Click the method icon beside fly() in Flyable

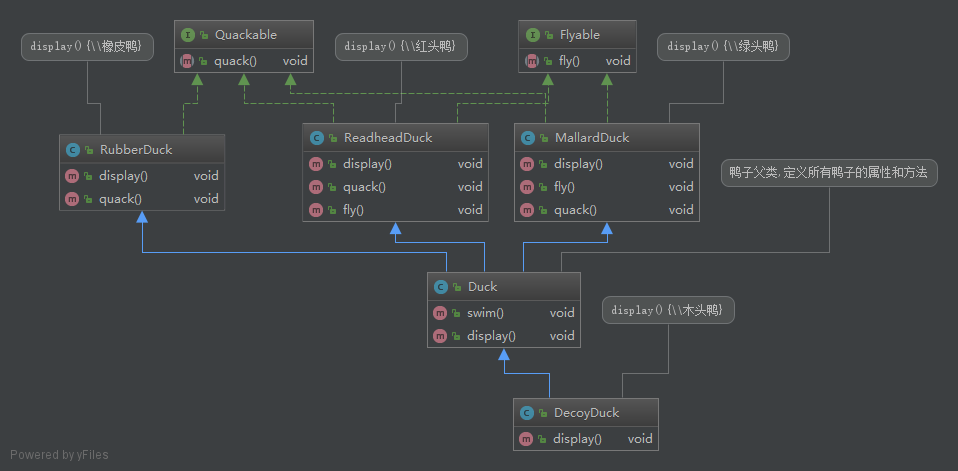[531, 61]
